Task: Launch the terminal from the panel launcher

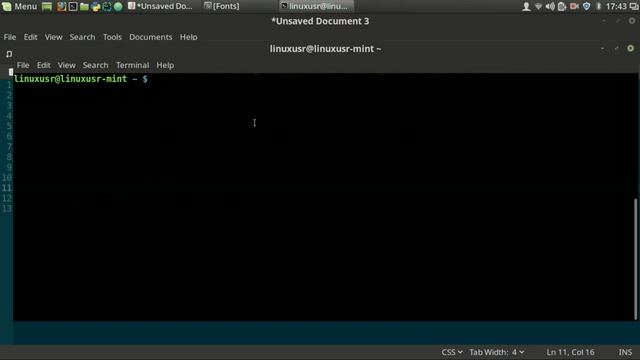Action: point(73,6)
